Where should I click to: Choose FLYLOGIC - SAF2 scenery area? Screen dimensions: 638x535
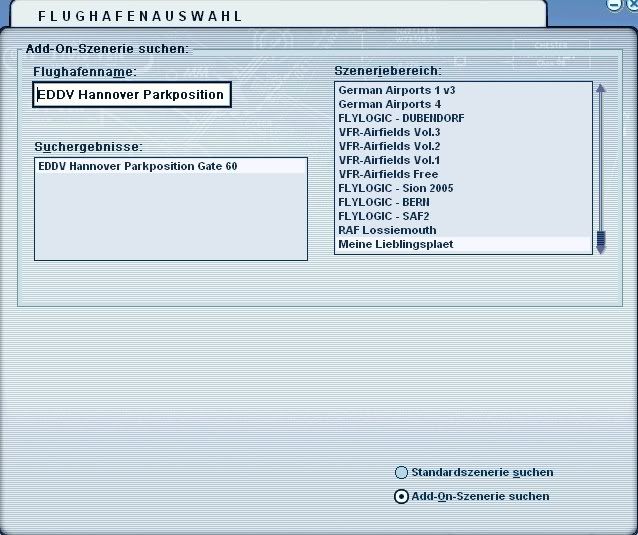(x=384, y=216)
